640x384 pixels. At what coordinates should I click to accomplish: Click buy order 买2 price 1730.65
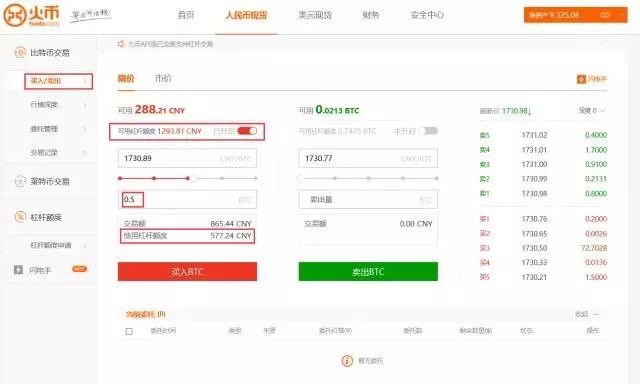[534, 234]
